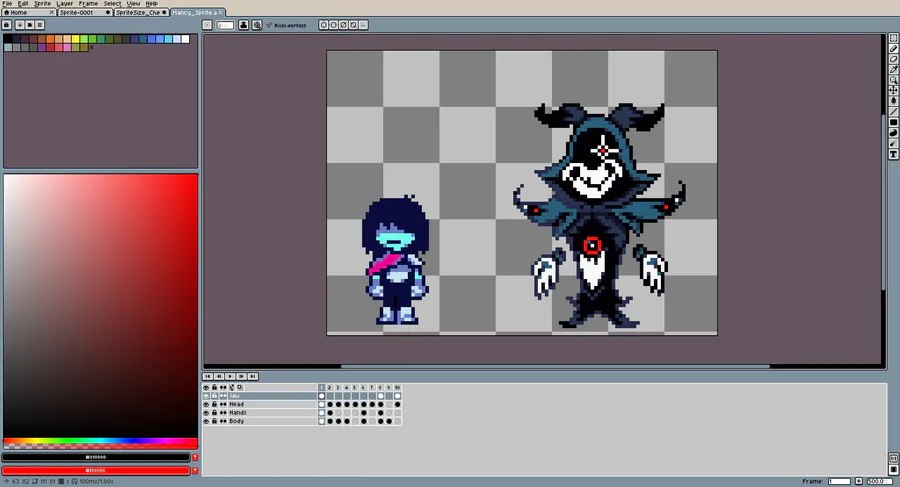Toggle the Pixel-perfect checkbox
Screen dimensions: 900x487
pyautogui.click(x=286, y=25)
